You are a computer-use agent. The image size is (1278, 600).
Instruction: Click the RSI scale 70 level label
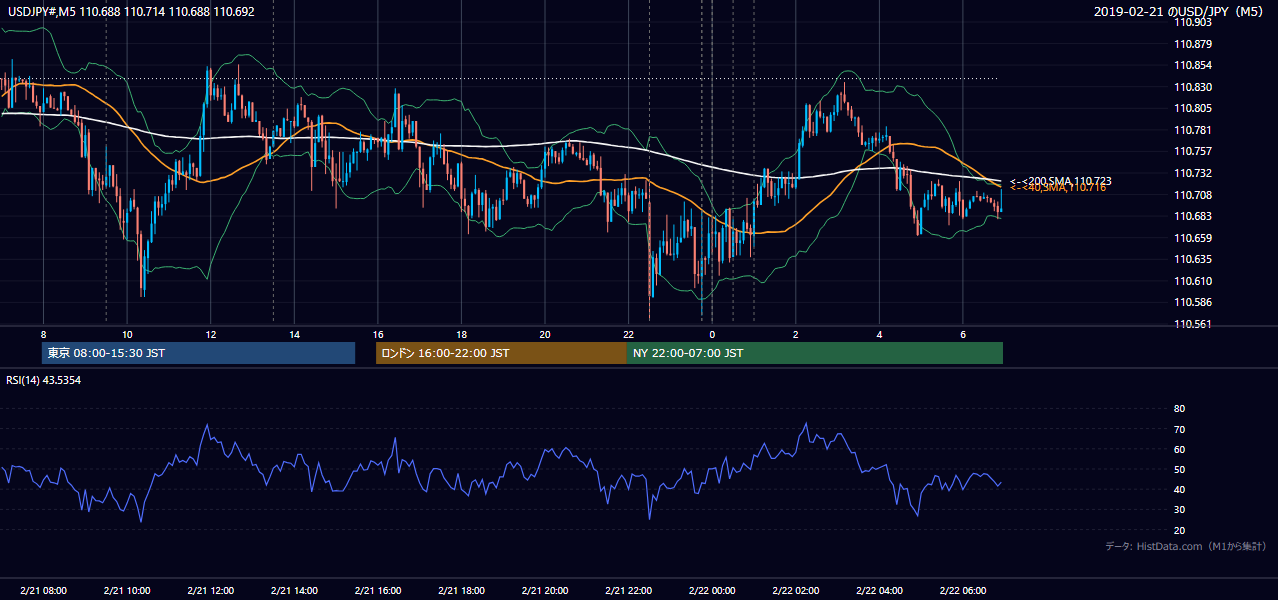tap(1180, 429)
